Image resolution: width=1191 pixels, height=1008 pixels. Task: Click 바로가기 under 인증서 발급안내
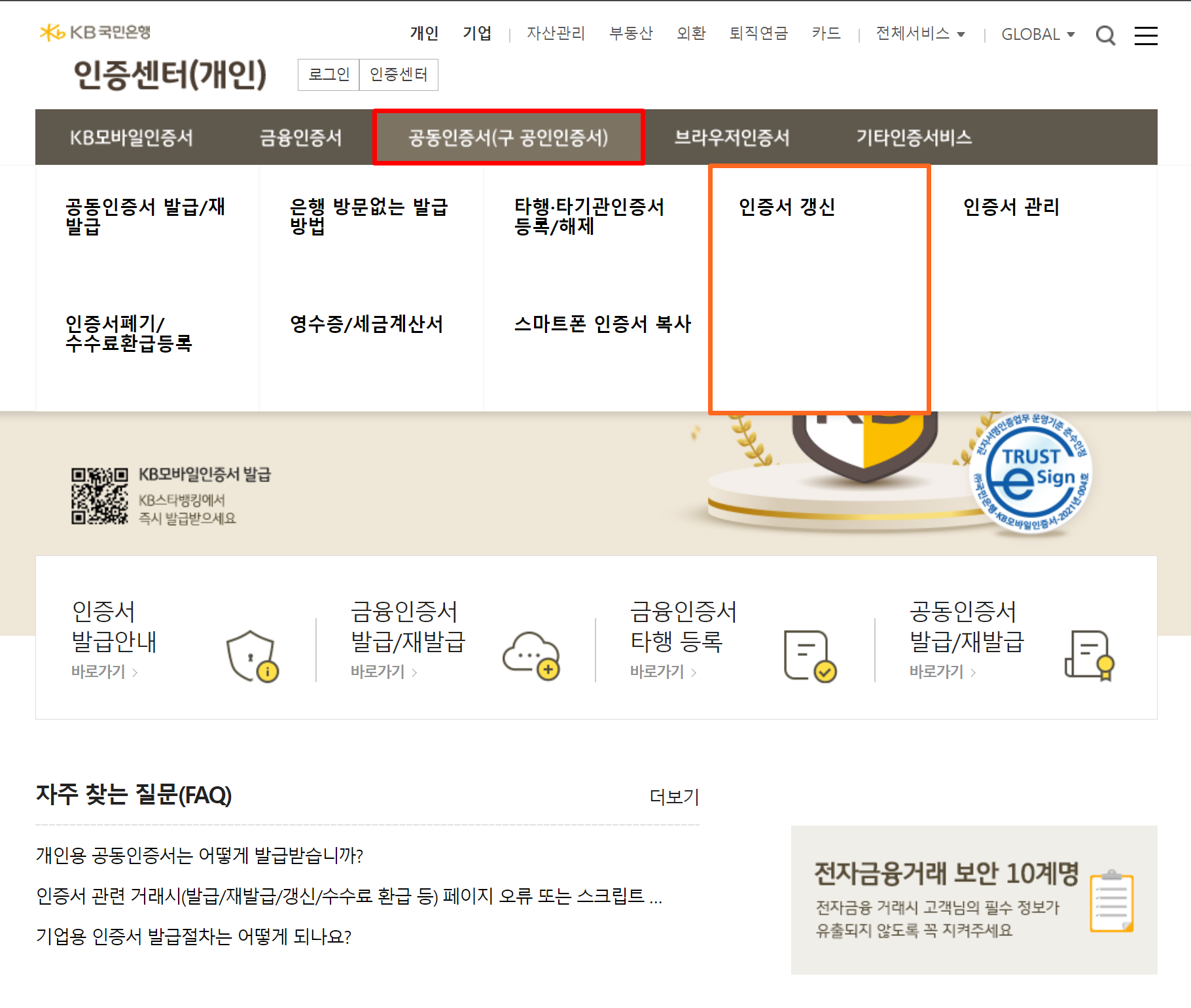(105, 672)
